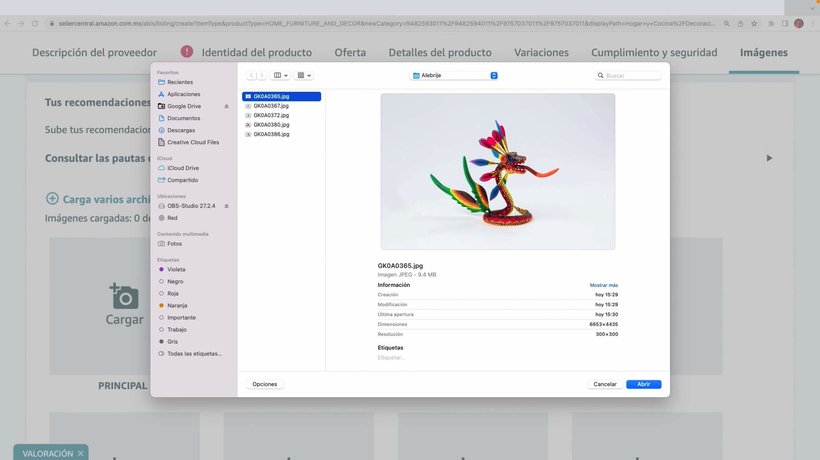
Task: Filter by the Gris tag
Action: tap(173, 341)
